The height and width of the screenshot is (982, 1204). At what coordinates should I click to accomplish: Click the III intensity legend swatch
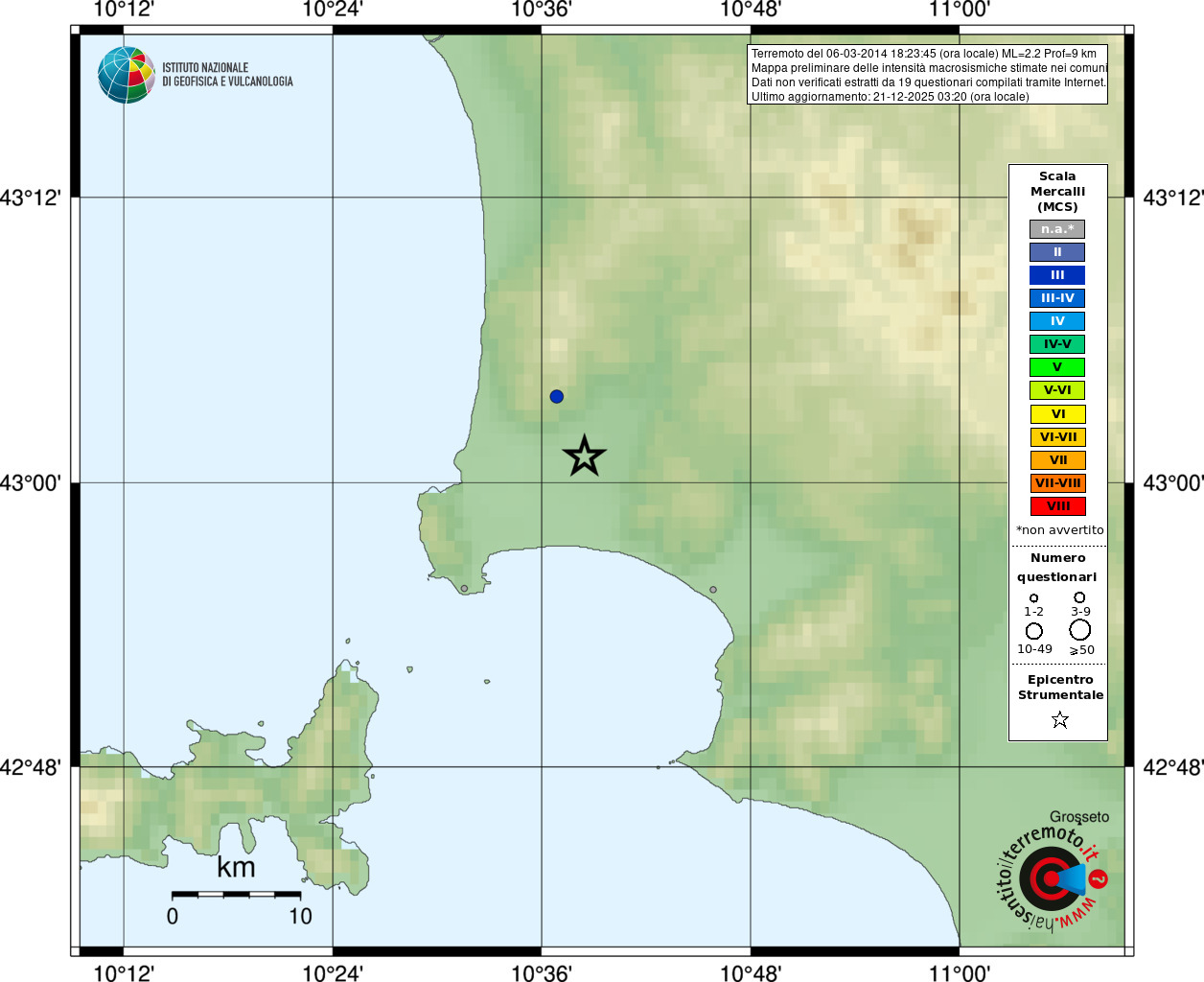pyautogui.click(x=1057, y=275)
